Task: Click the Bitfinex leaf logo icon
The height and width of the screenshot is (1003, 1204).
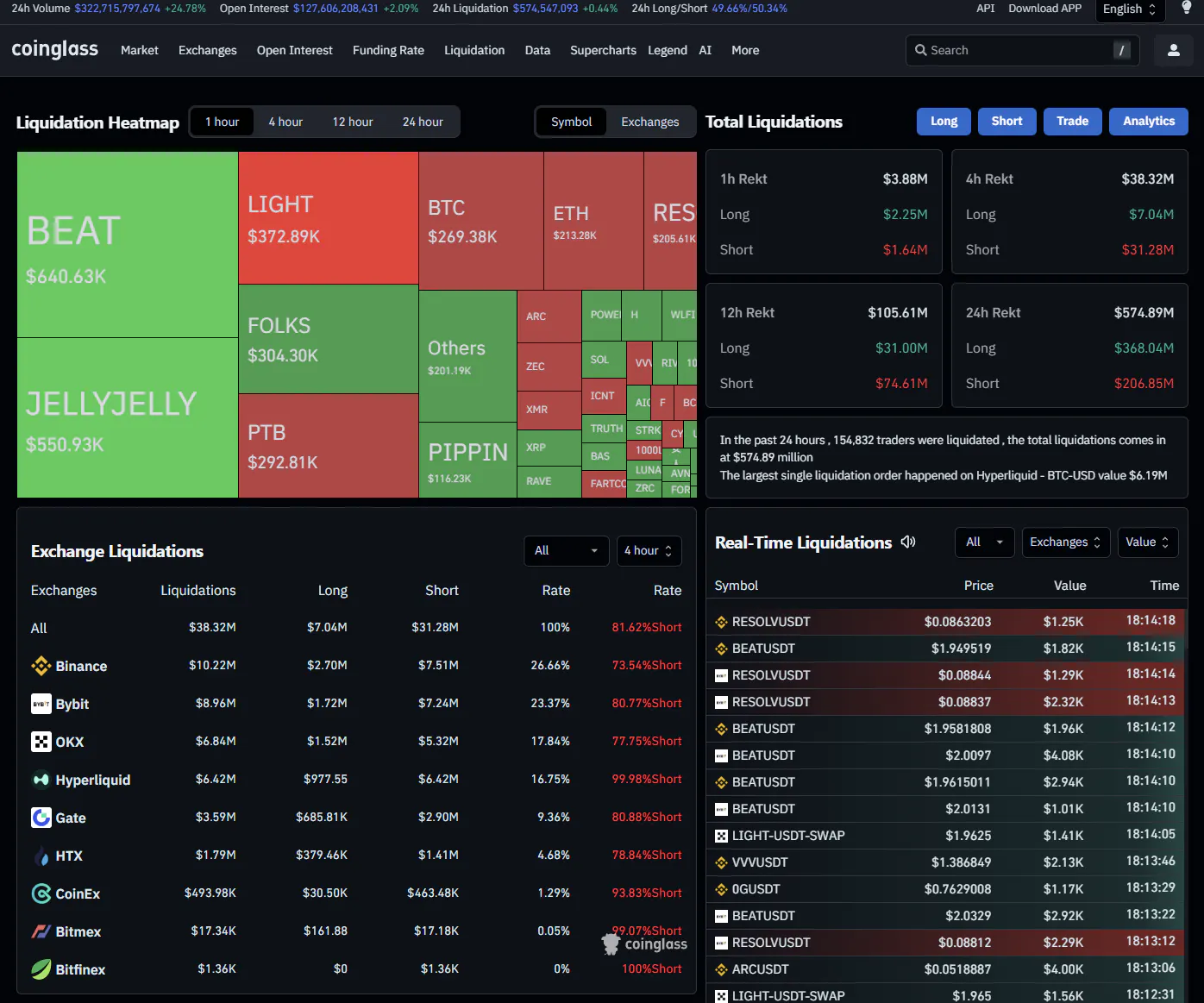Action: click(41, 969)
